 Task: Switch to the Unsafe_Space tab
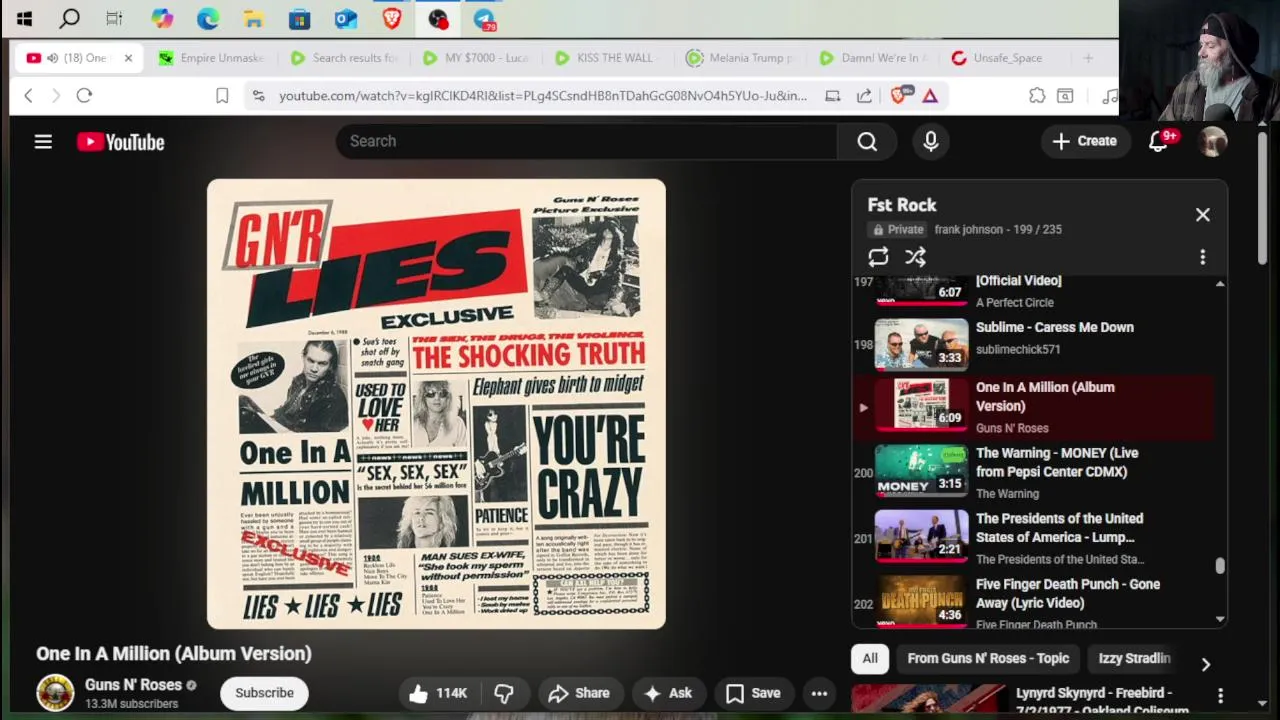[x=1005, y=58]
